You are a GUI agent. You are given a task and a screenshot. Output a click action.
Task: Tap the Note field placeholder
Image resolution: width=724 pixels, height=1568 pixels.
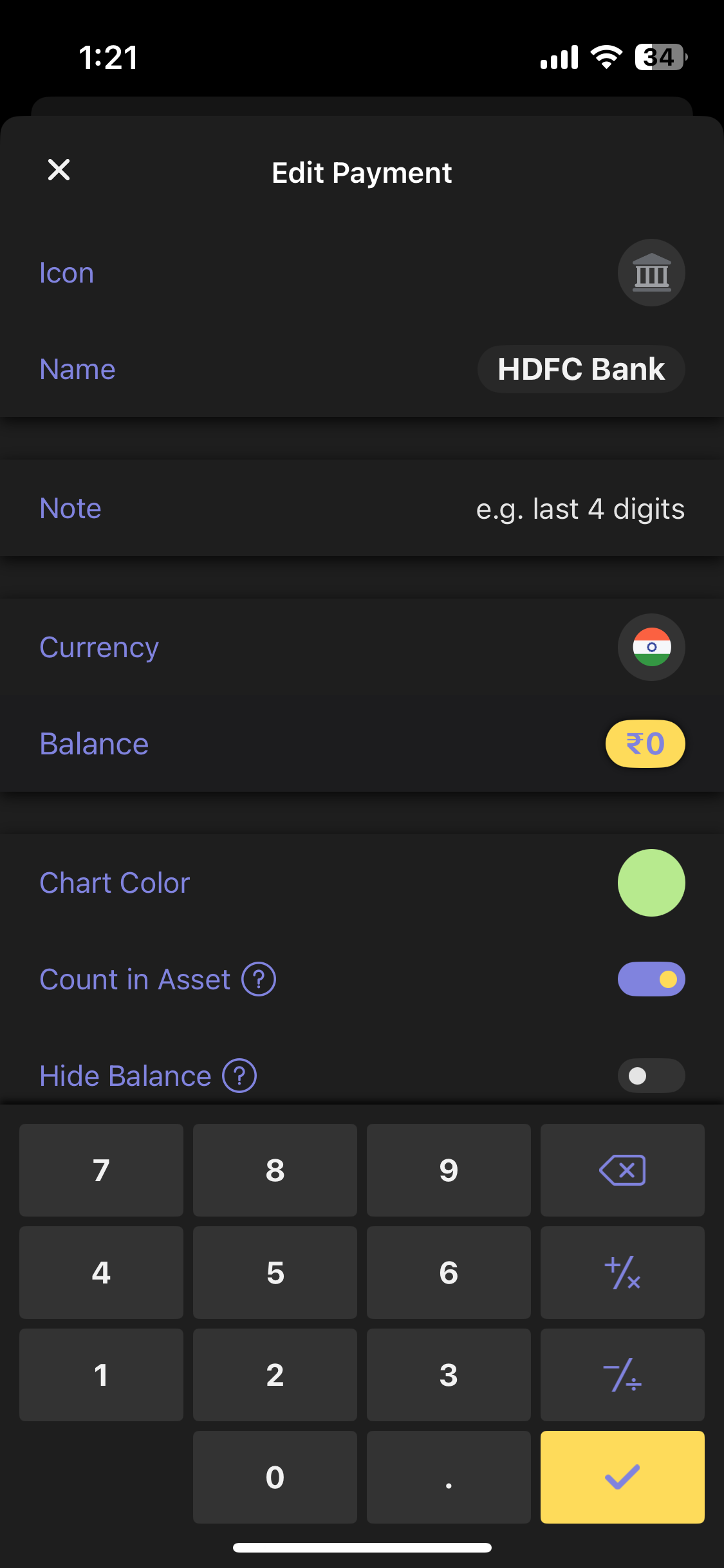point(580,509)
